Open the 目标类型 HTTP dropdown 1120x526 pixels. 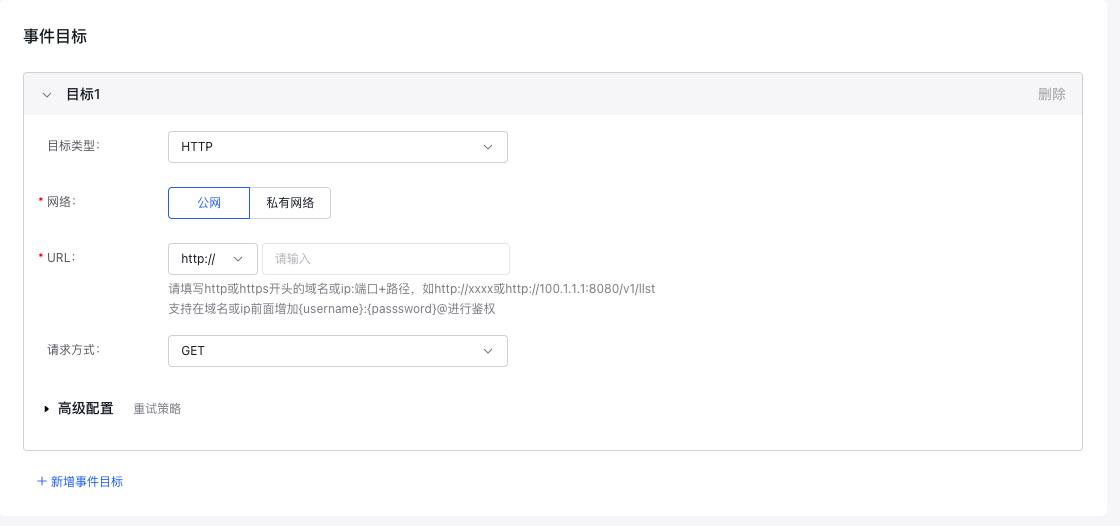[337, 147]
